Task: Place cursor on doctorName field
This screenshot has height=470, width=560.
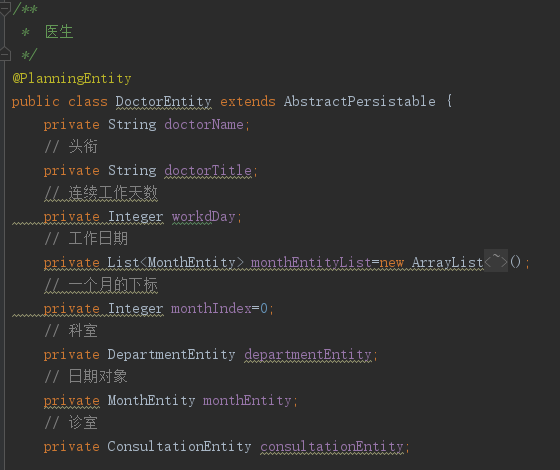Action: coord(204,124)
